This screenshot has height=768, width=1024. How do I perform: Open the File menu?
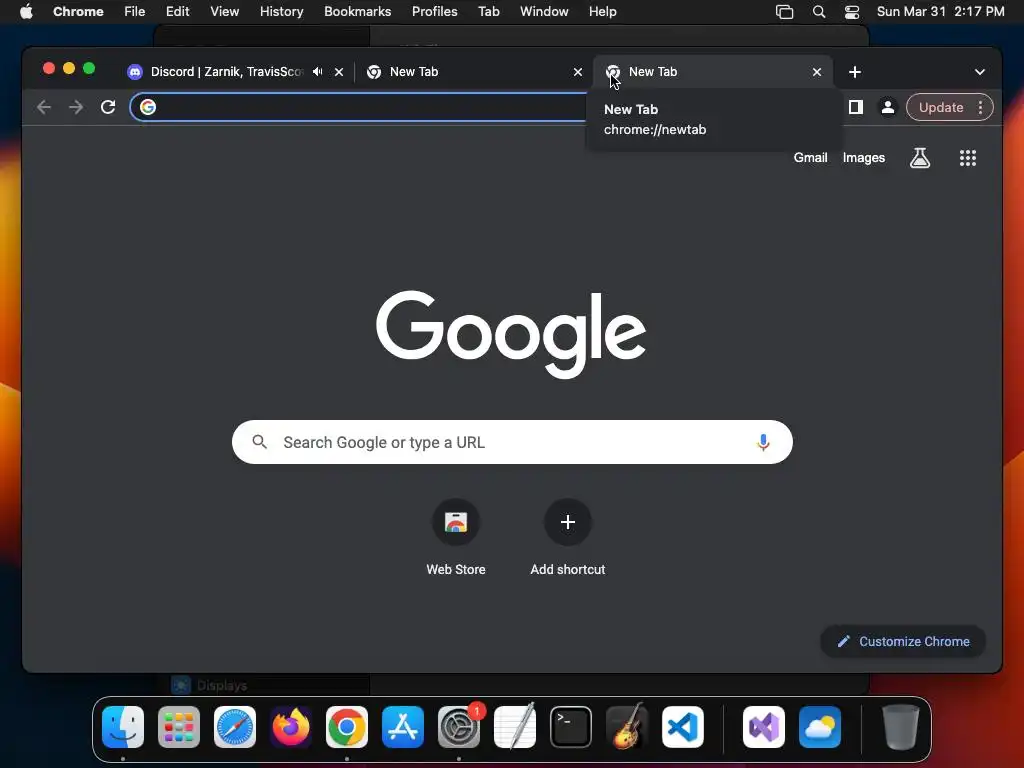tap(135, 12)
